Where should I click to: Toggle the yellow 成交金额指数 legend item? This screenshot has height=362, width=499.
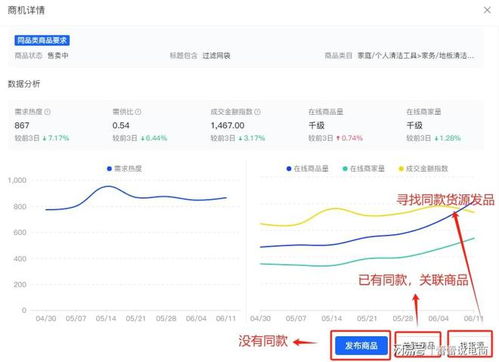[423, 169]
